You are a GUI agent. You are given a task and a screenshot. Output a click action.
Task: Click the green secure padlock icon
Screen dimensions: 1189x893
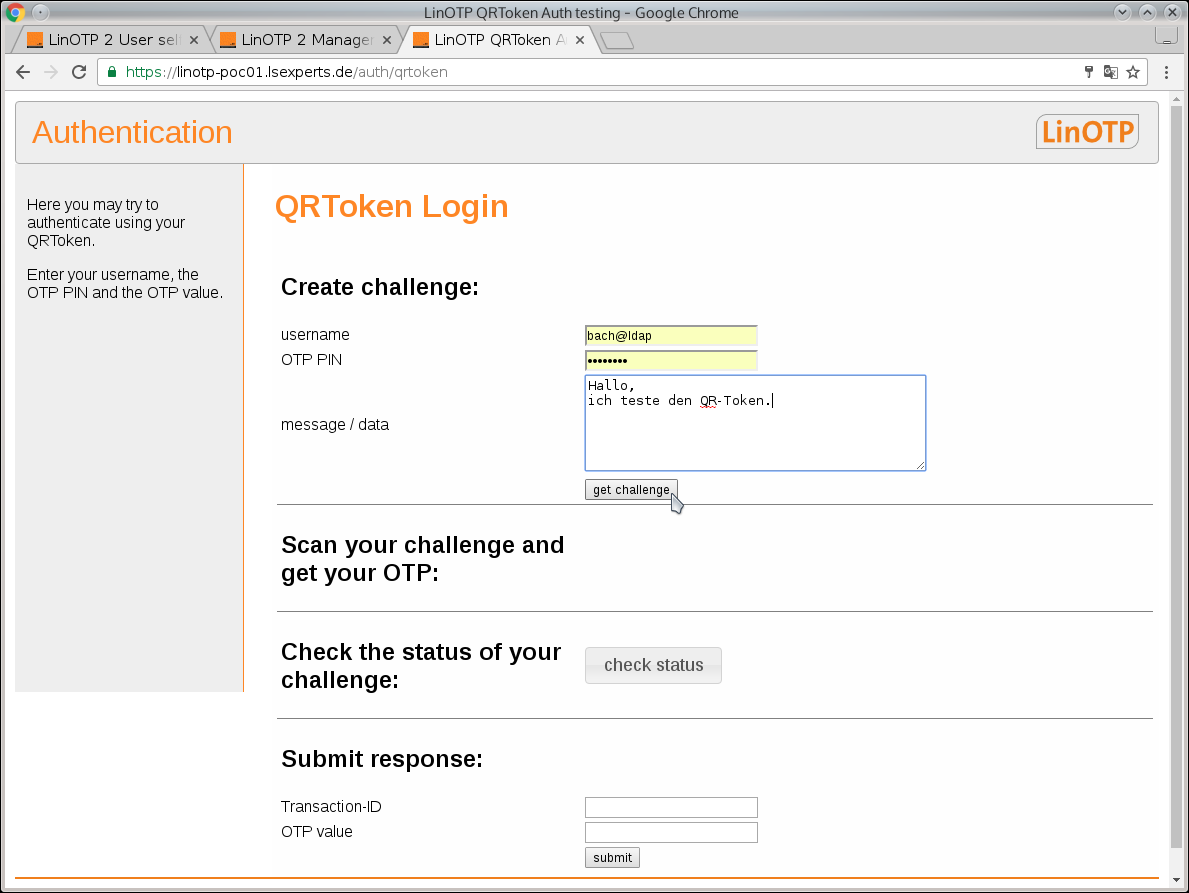(112, 72)
